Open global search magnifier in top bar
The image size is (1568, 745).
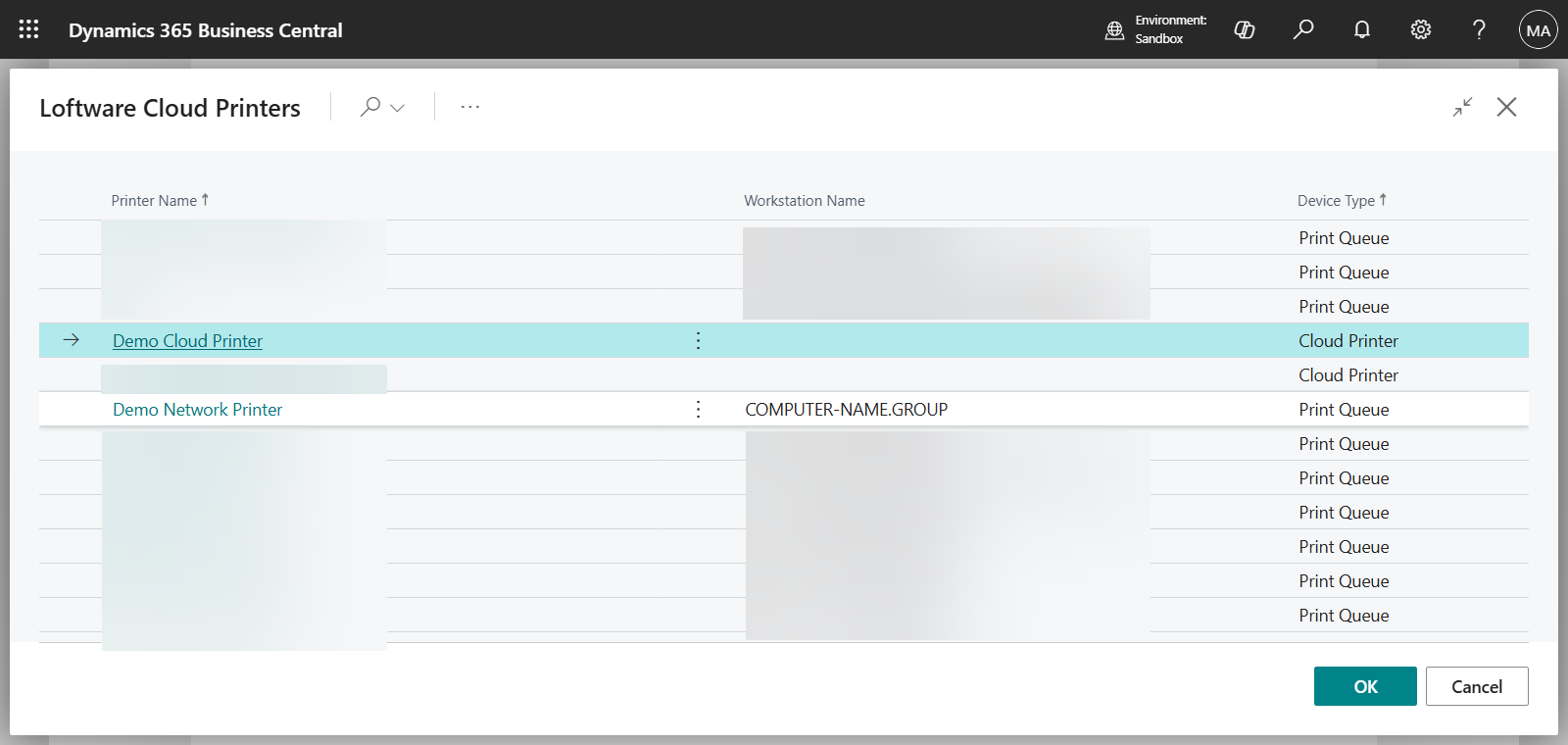tap(1303, 30)
